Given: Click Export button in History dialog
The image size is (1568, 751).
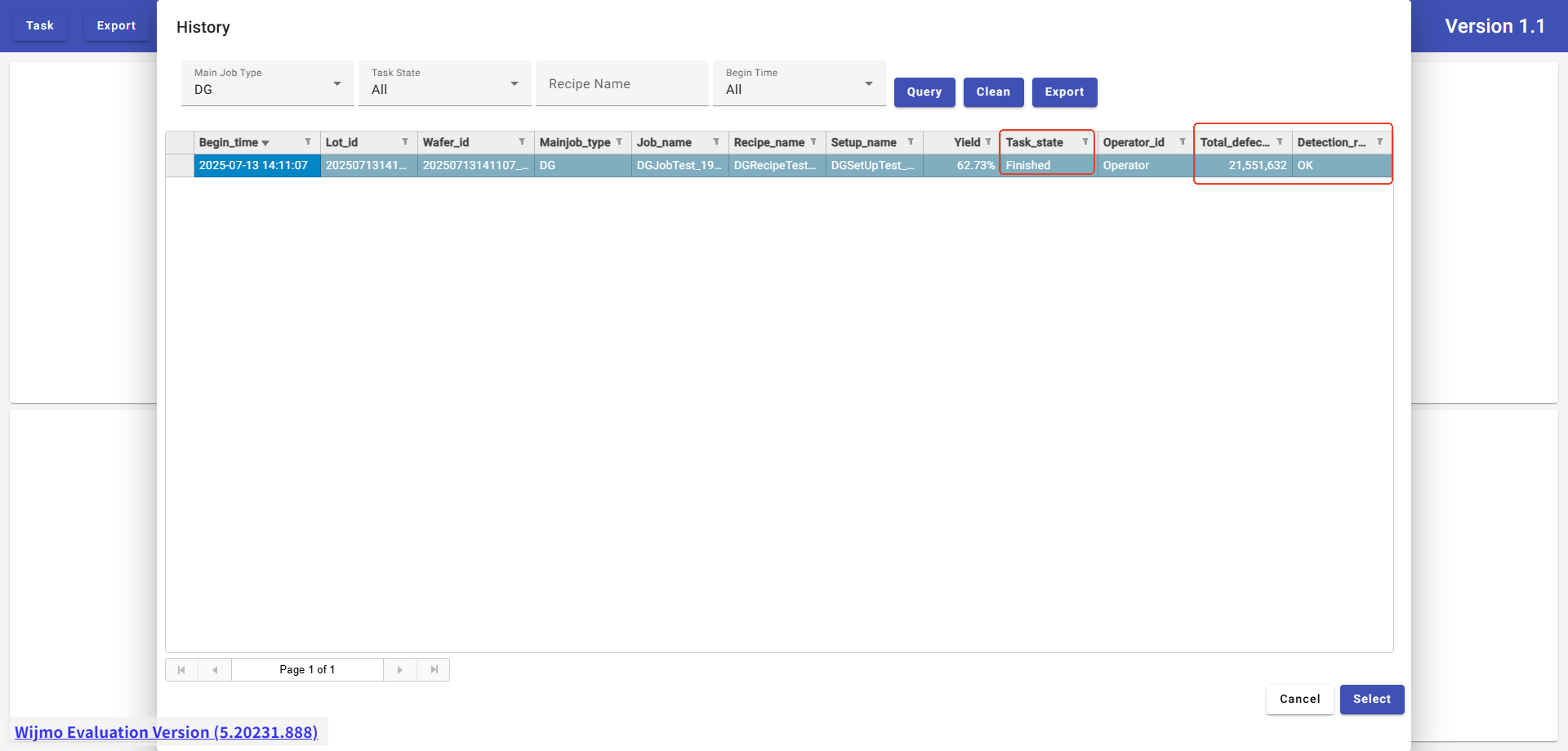Looking at the screenshot, I should [1064, 92].
